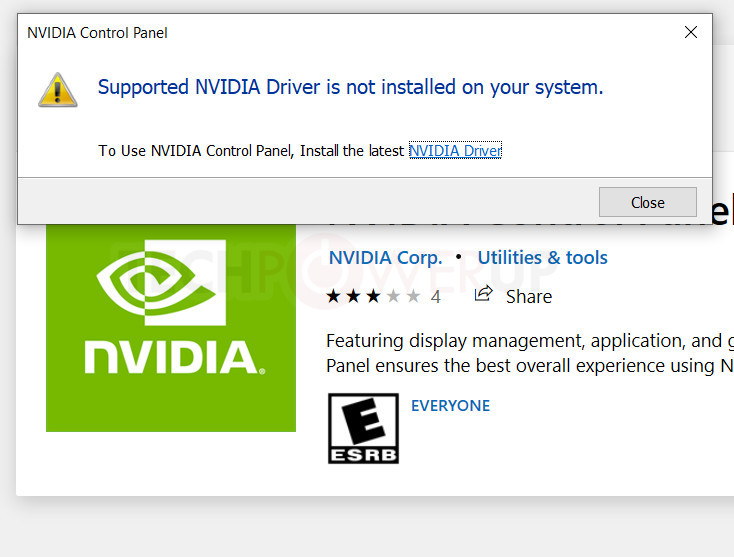
Task: Click the fourth grey rating star
Action: [x=393, y=296]
